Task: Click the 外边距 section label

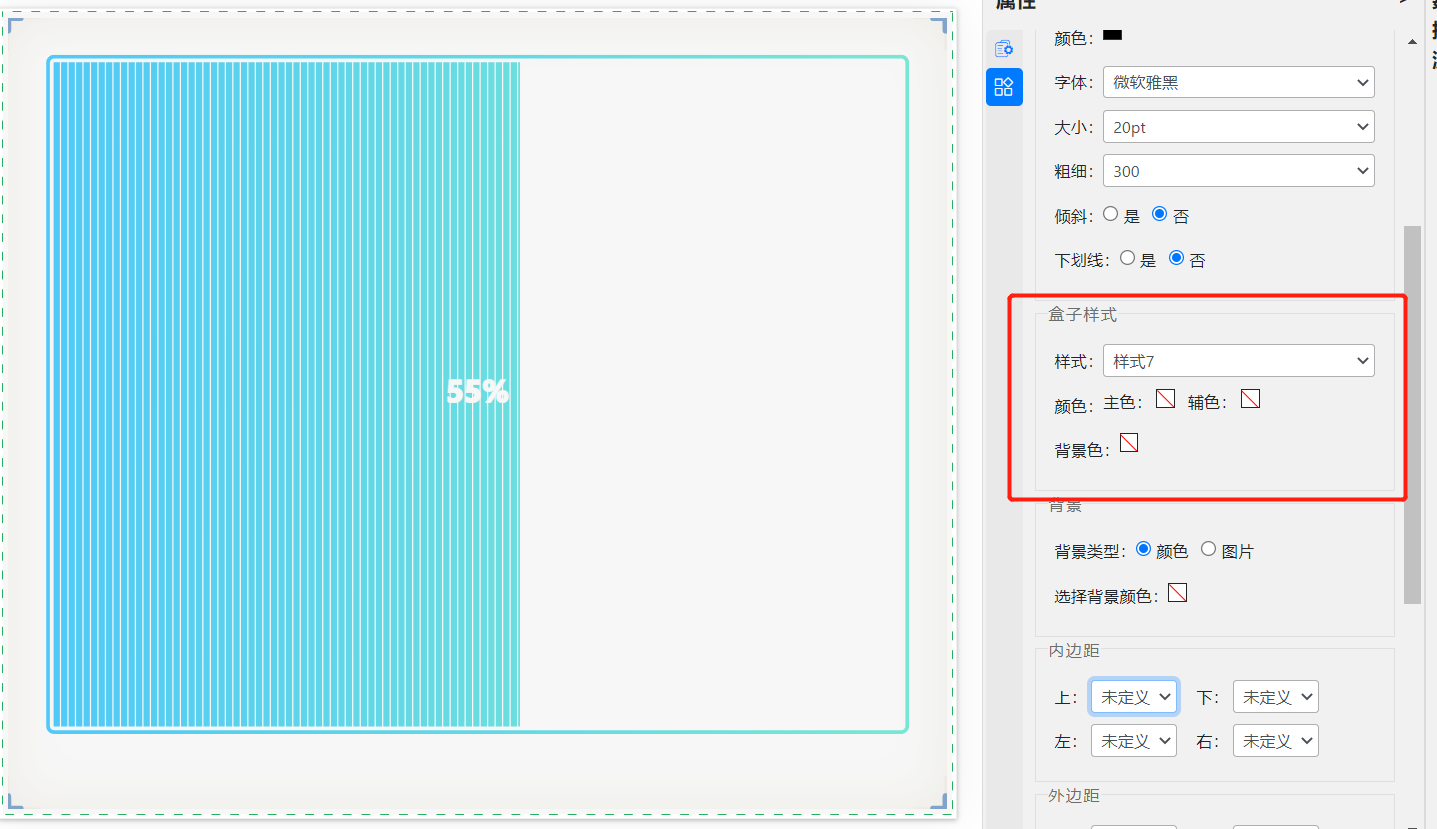Action: coord(1074,795)
